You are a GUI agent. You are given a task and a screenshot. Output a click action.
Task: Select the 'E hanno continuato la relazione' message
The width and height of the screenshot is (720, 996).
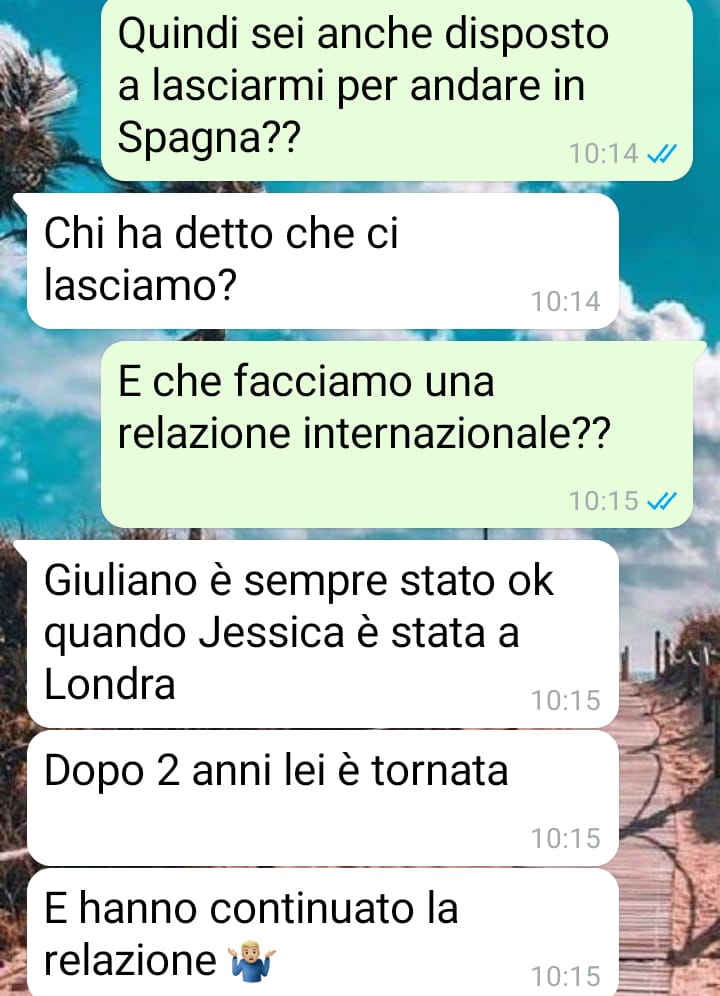pos(323,932)
